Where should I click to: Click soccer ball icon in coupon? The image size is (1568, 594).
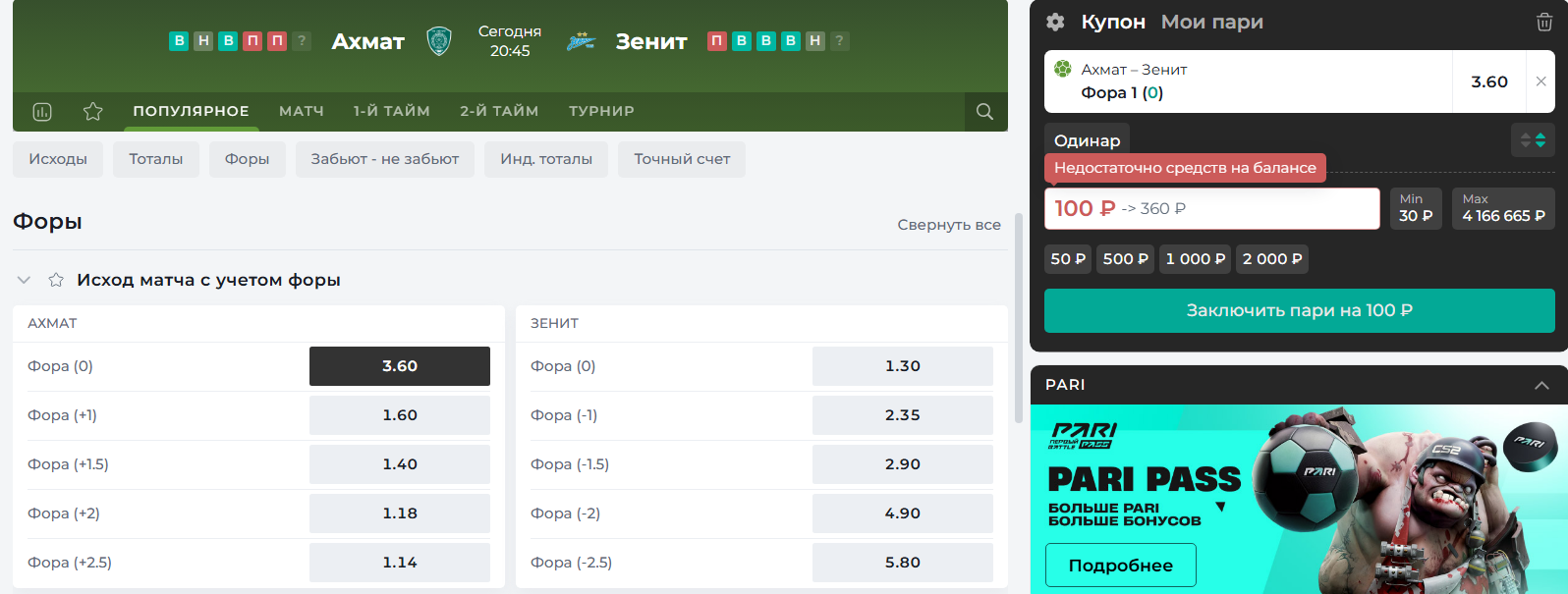click(1063, 69)
